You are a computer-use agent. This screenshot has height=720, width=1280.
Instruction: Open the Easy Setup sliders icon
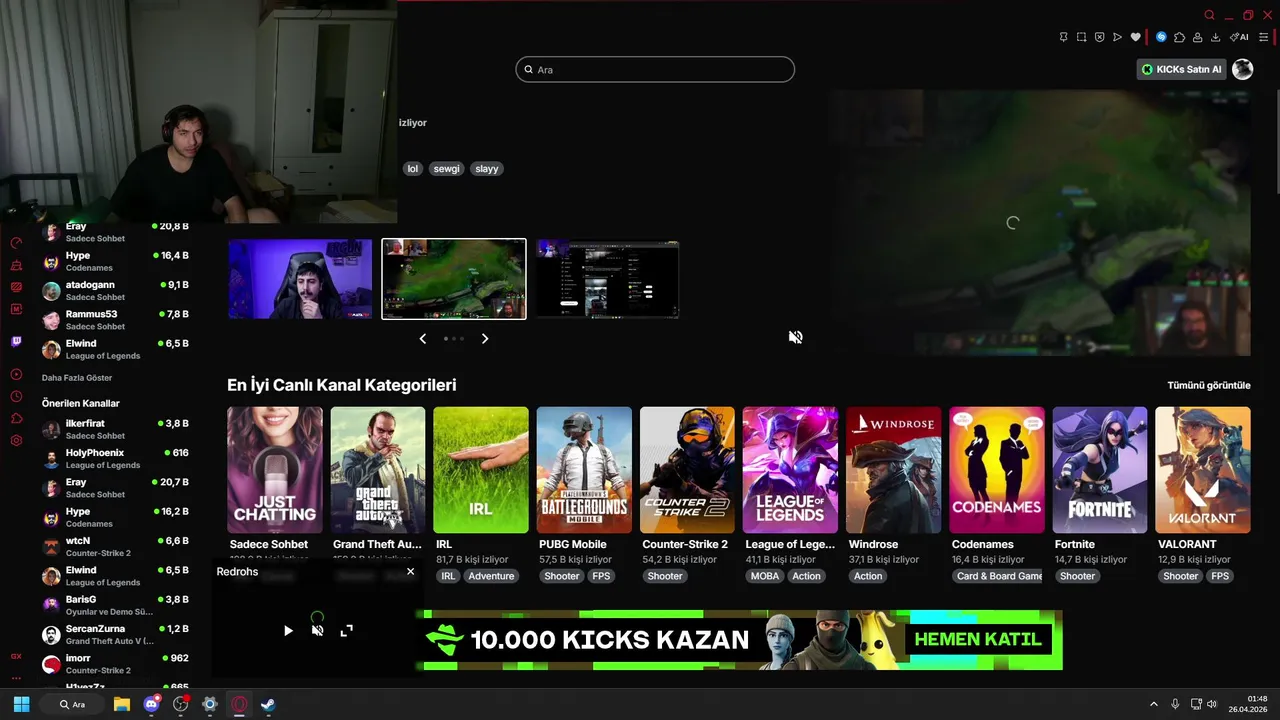point(1264,37)
